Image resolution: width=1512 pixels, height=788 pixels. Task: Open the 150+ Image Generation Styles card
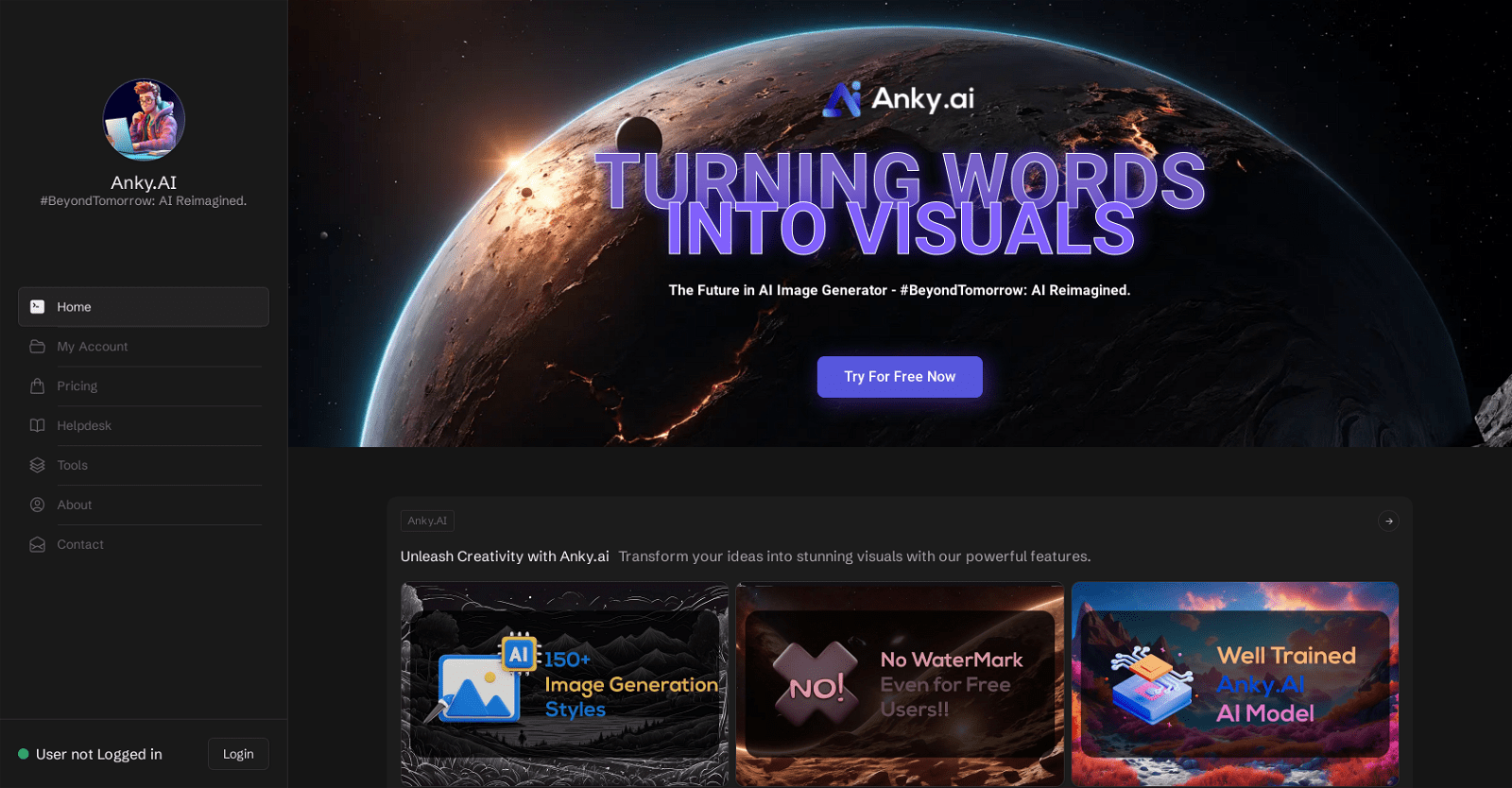[565, 684]
